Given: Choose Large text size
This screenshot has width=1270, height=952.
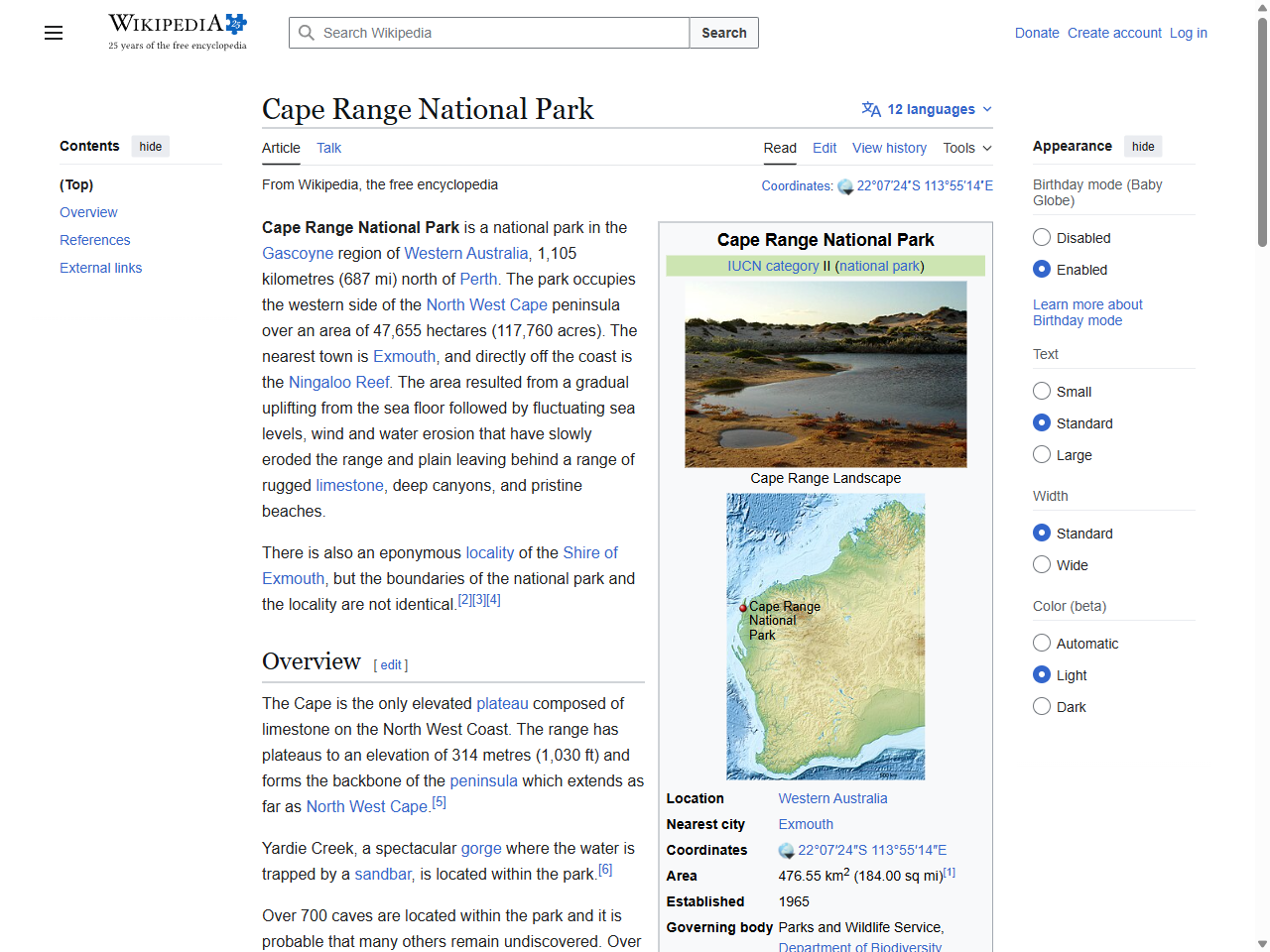Looking at the screenshot, I should click(x=1042, y=454).
